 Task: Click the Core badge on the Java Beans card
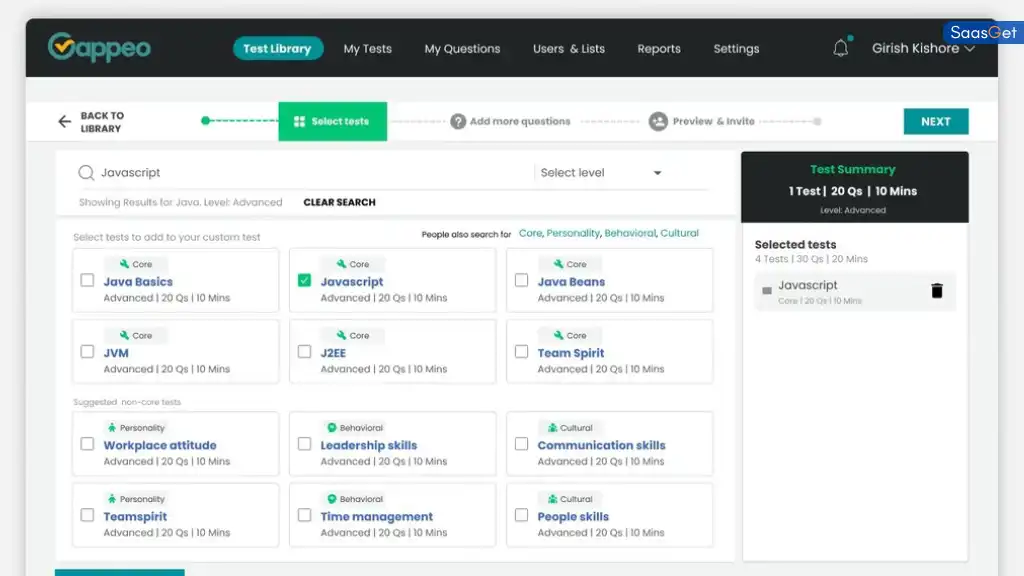570,264
